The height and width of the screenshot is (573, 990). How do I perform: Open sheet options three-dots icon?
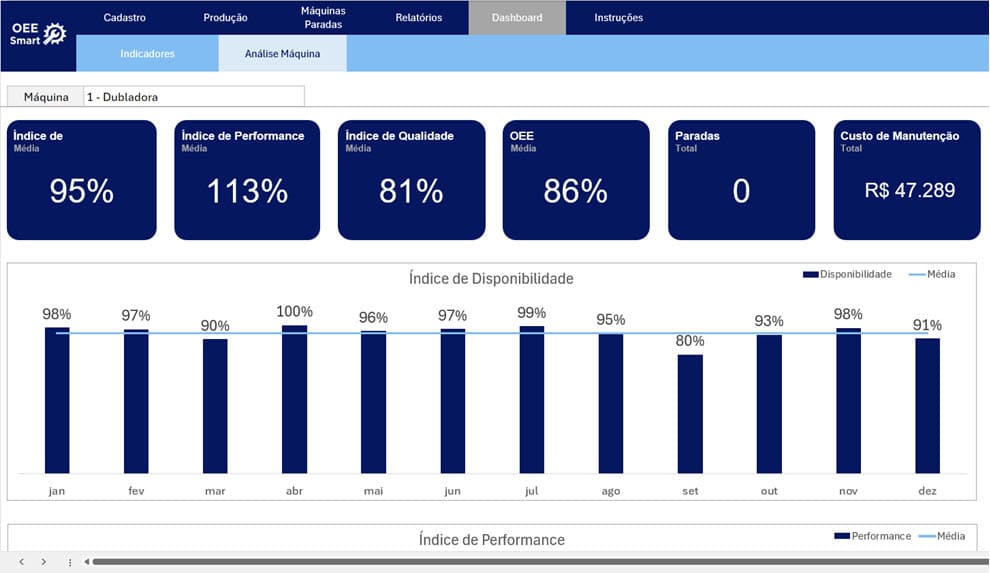click(69, 562)
